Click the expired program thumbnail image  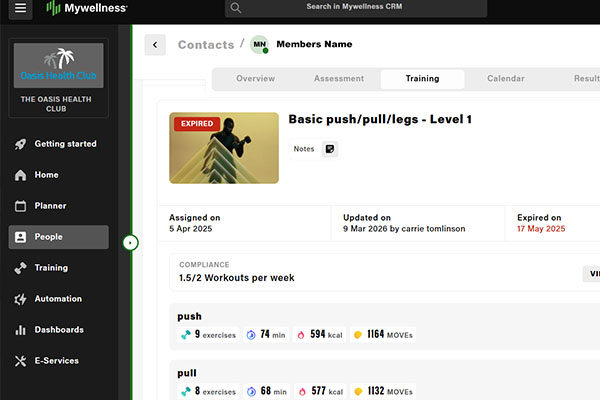pos(224,147)
